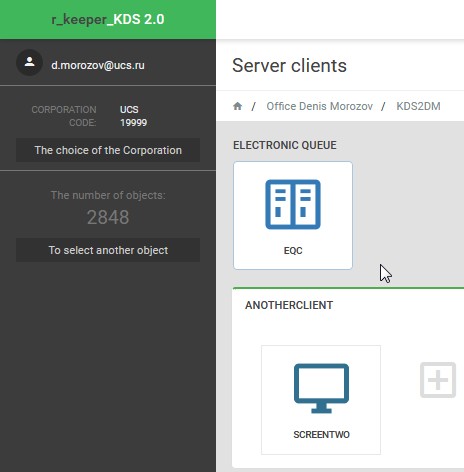This screenshot has width=464, height=472.
Task: Click the user avatar icon
Action: 29,63
